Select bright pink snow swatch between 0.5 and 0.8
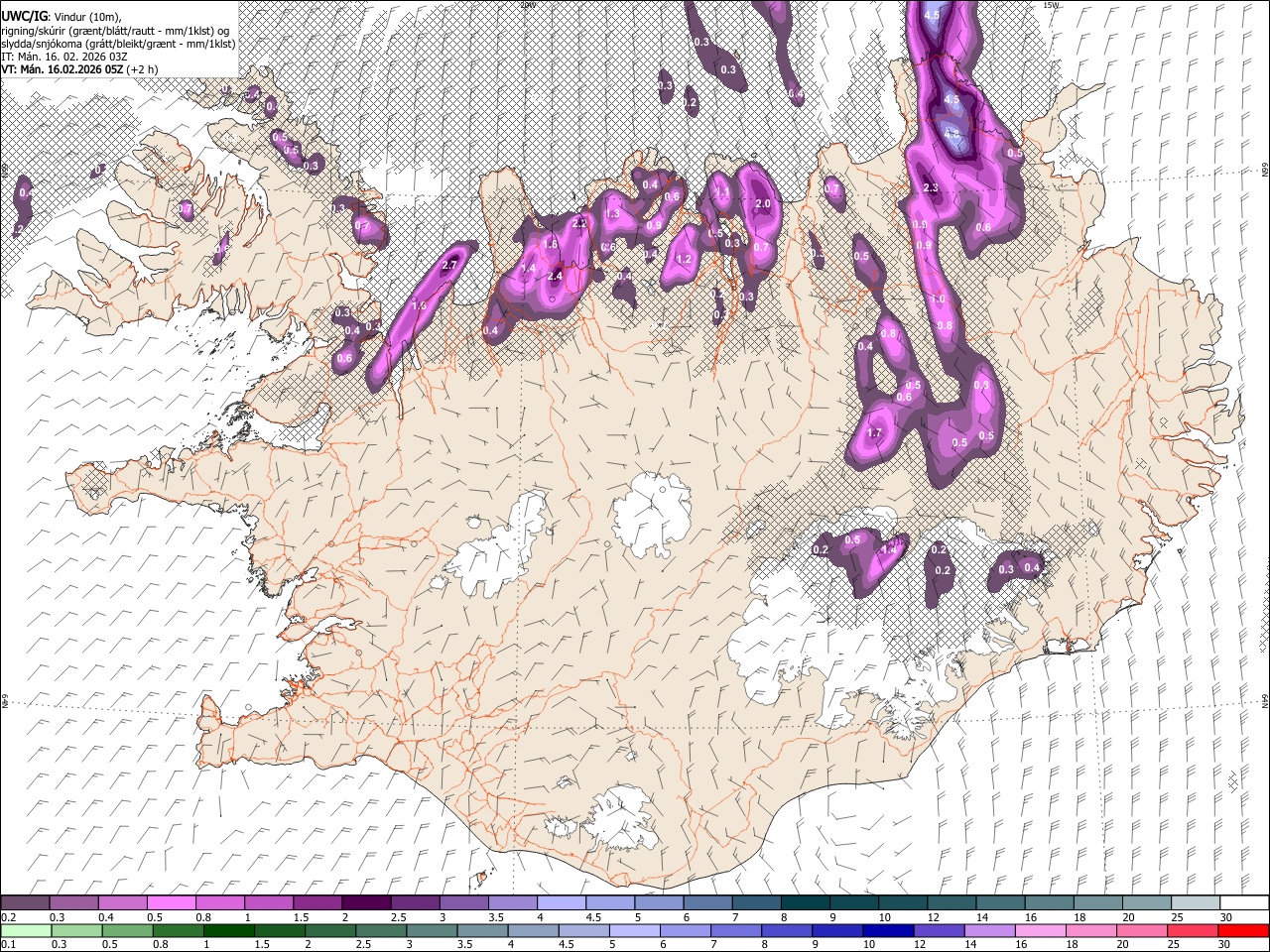The image size is (1270, 952). 171,903
